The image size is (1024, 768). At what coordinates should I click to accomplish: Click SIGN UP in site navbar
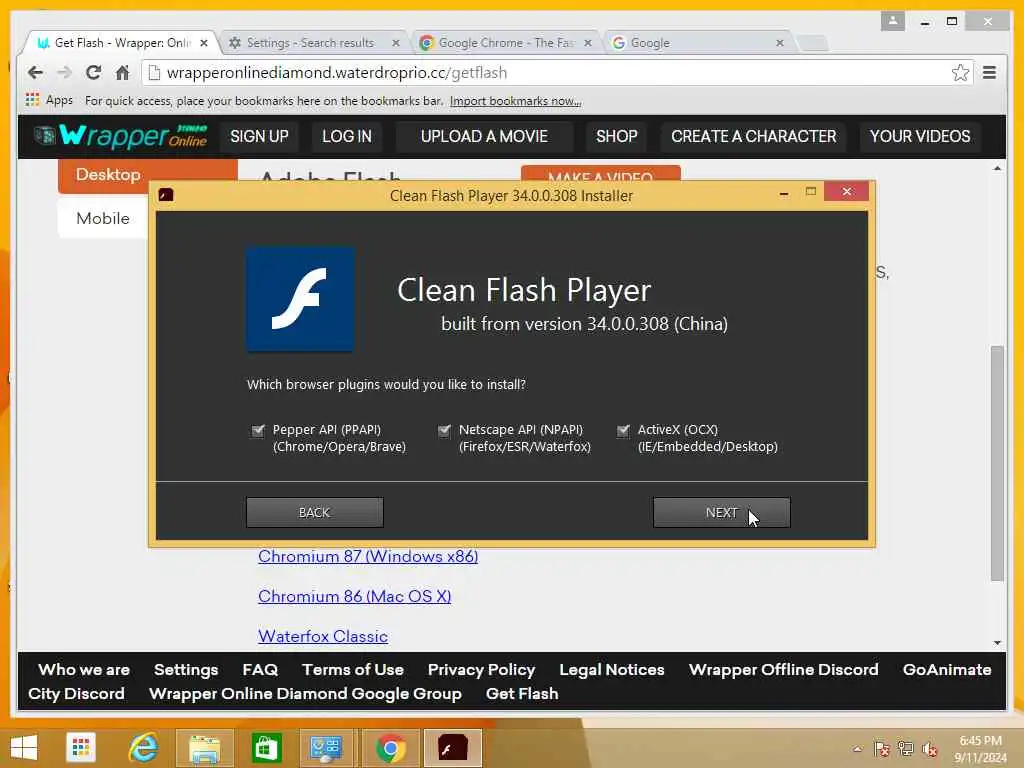(259, 136)
